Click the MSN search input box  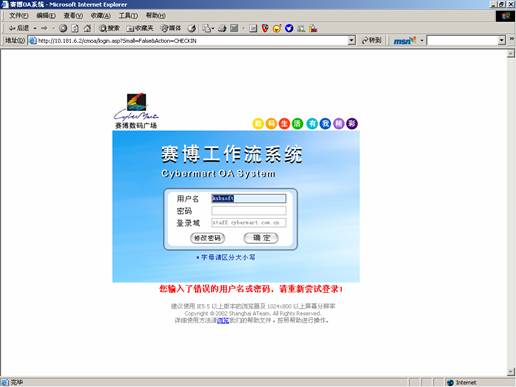pyautogui.click(x=463, y=41)
